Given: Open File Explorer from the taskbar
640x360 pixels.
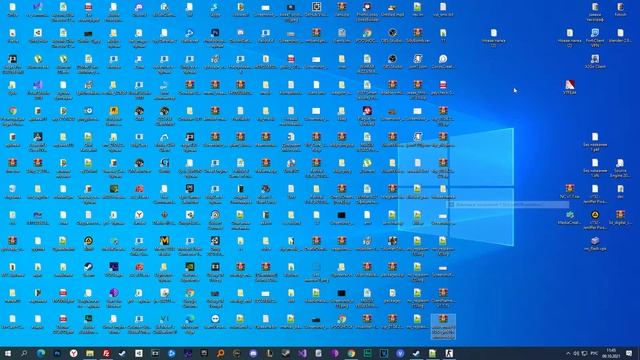Looking at the screenshot, I should (90, 353).
